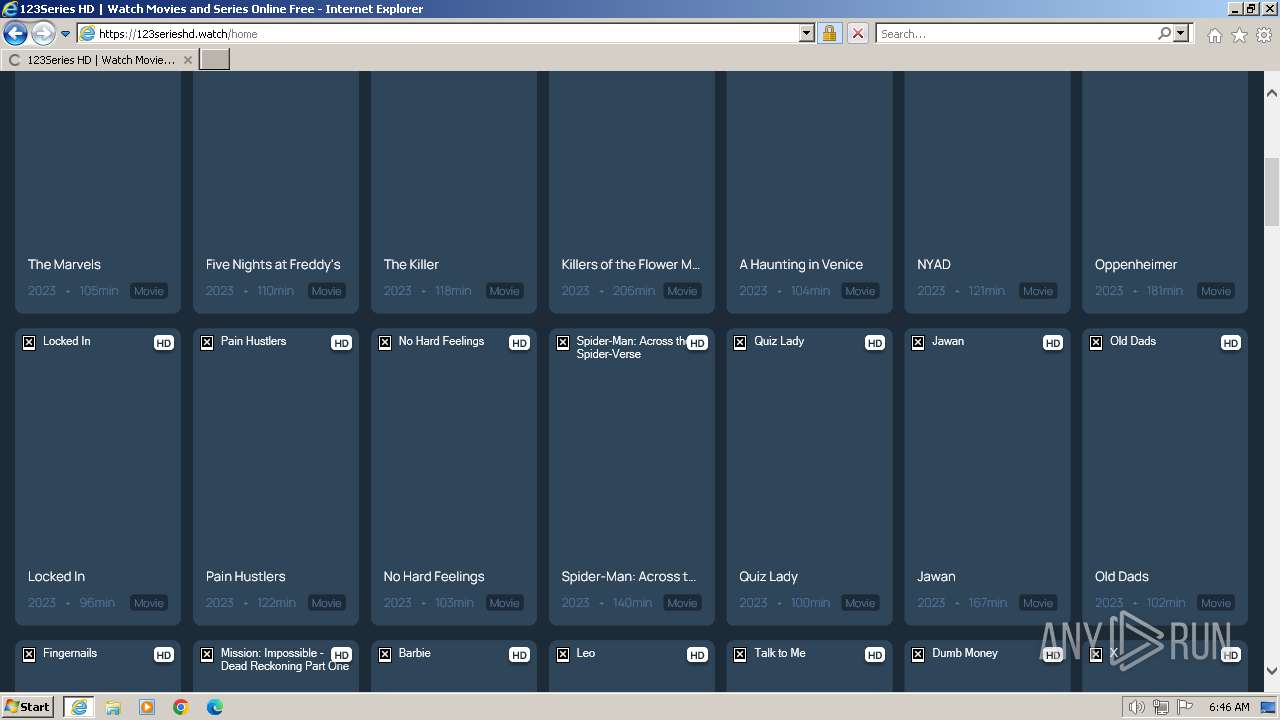Viewport: 1280px width, 720px height.
Task: Open the recent pages dropdown arrow
Action: (x=65, y=34)
